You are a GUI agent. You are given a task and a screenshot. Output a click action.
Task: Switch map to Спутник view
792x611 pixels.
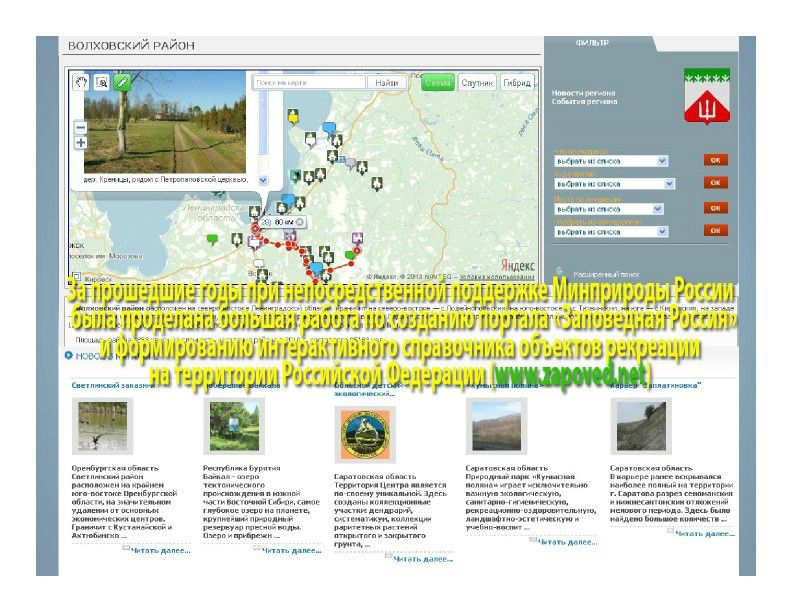pyautogui.click(x=476, y=84)
